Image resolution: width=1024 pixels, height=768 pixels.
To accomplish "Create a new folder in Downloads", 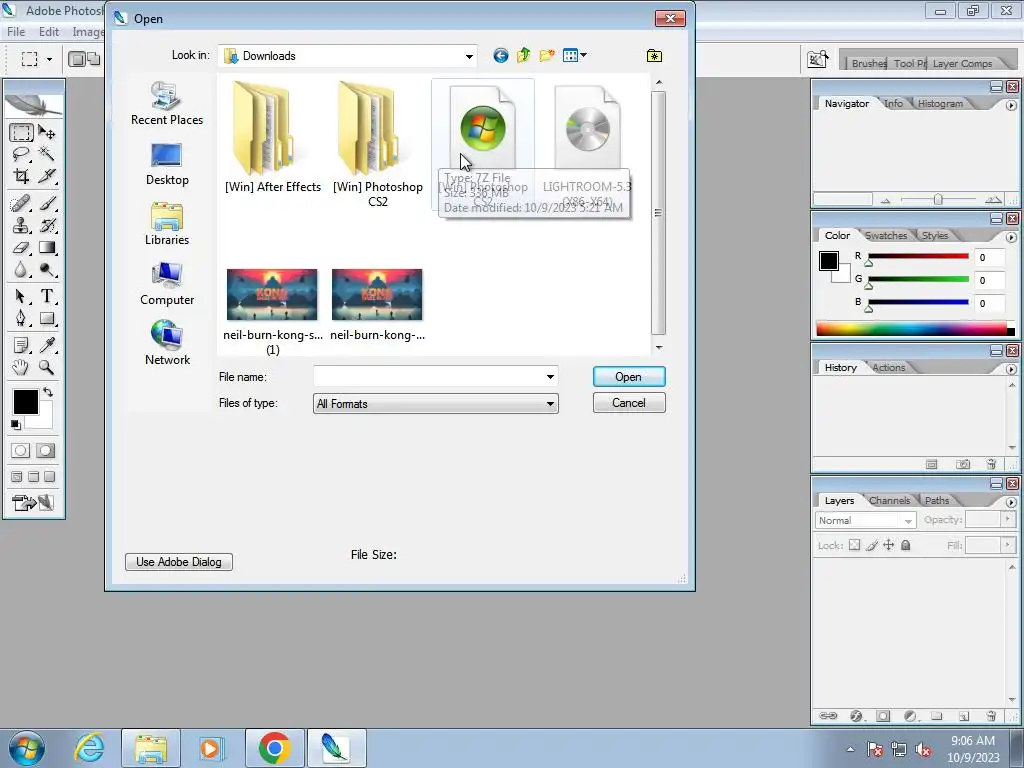I will pyautogui.click(x=547, y=56).
